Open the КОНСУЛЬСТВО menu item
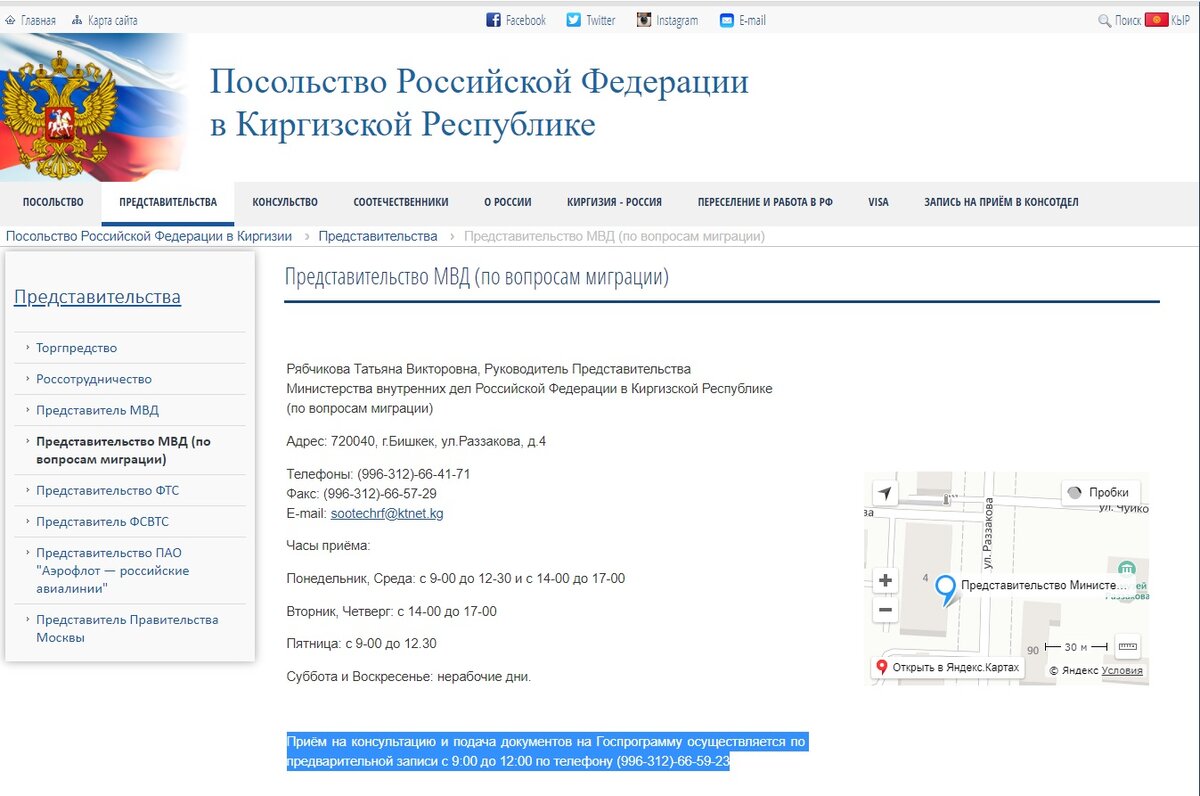 click(x=285, y=202)
